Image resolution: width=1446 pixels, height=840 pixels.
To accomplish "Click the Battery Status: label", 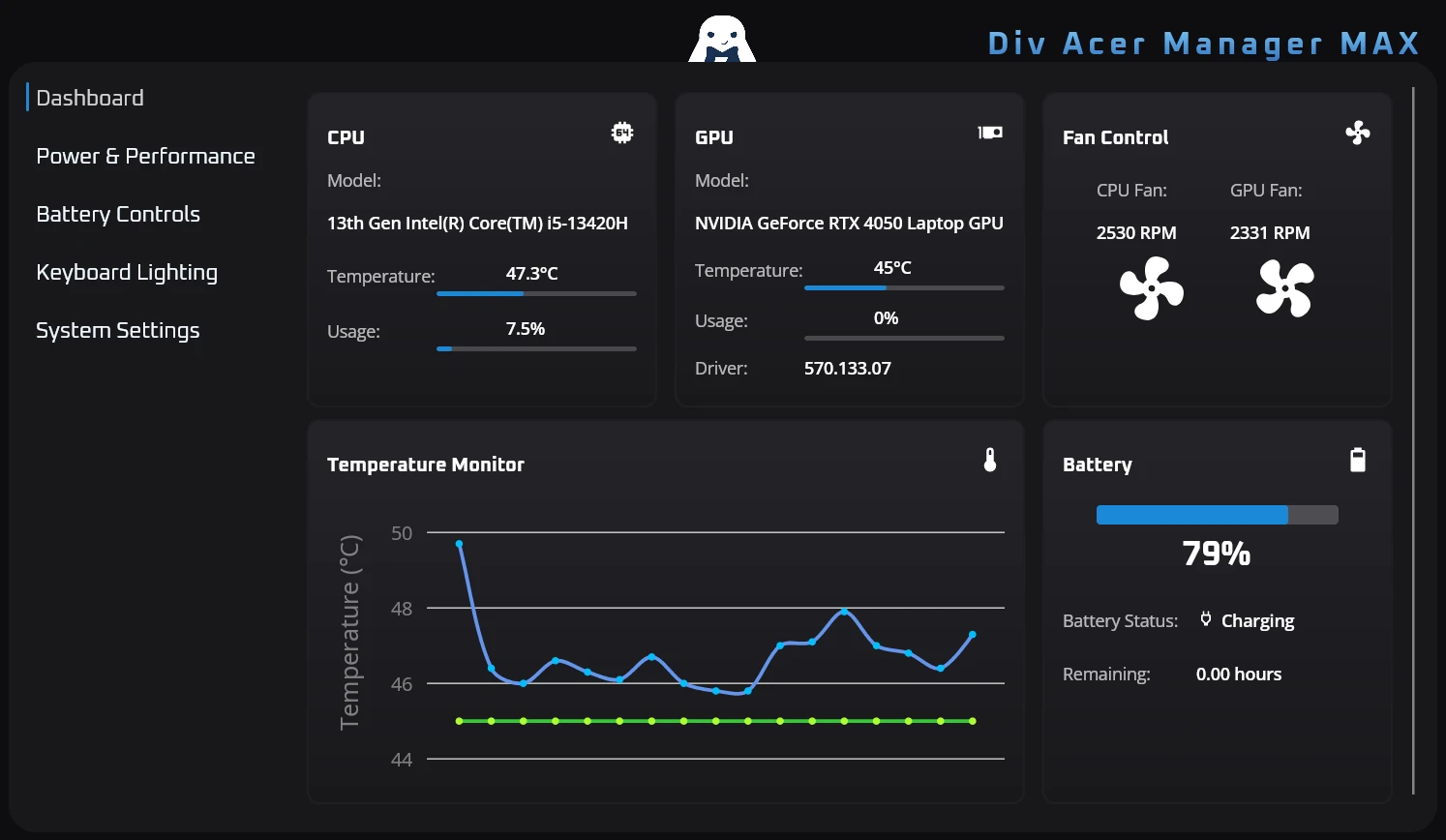I will click(1120, 621).
